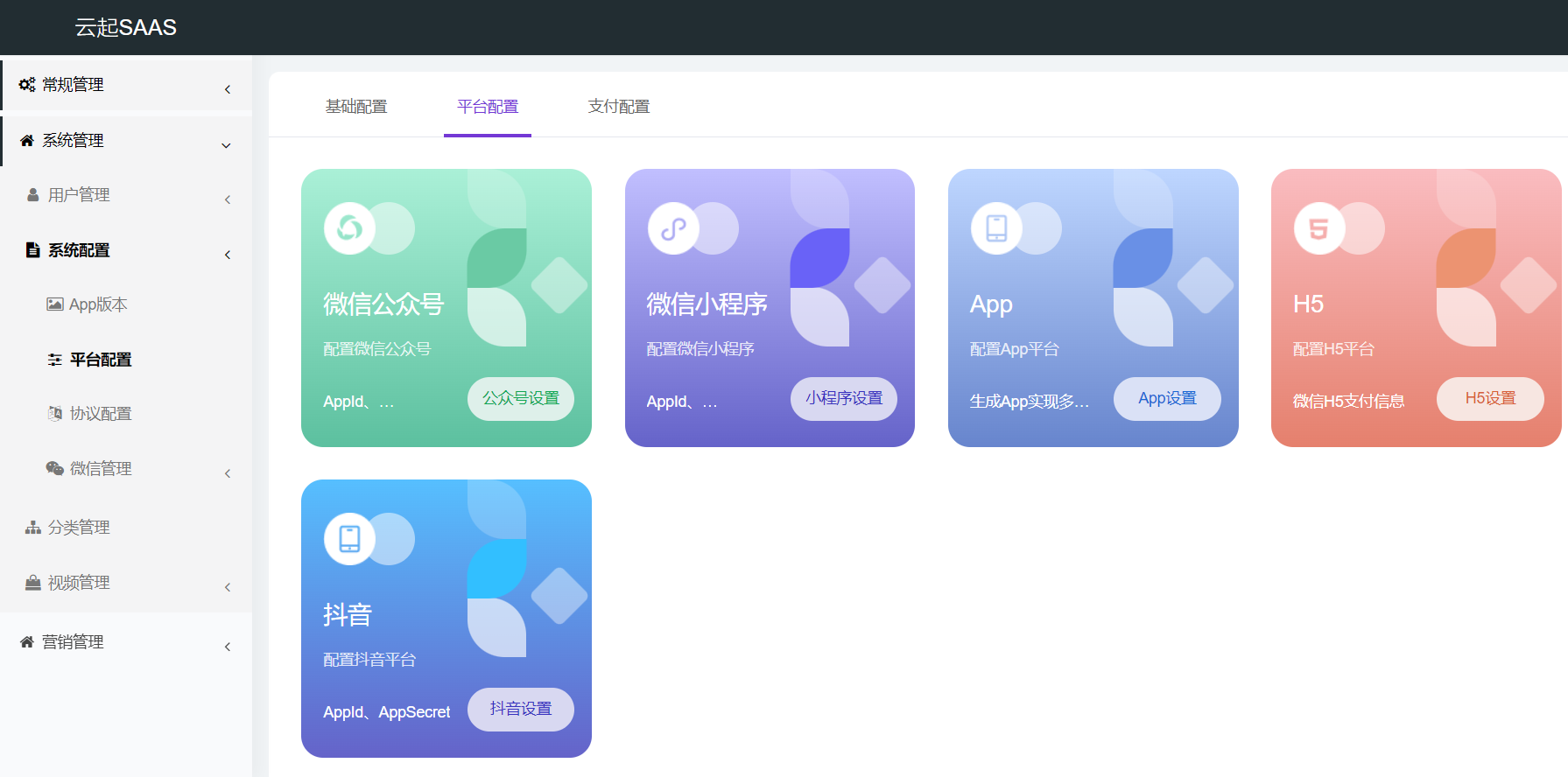The image size is (1568, 777).
Task: Click the icon beside 协议配置
Action: [55, 414]
